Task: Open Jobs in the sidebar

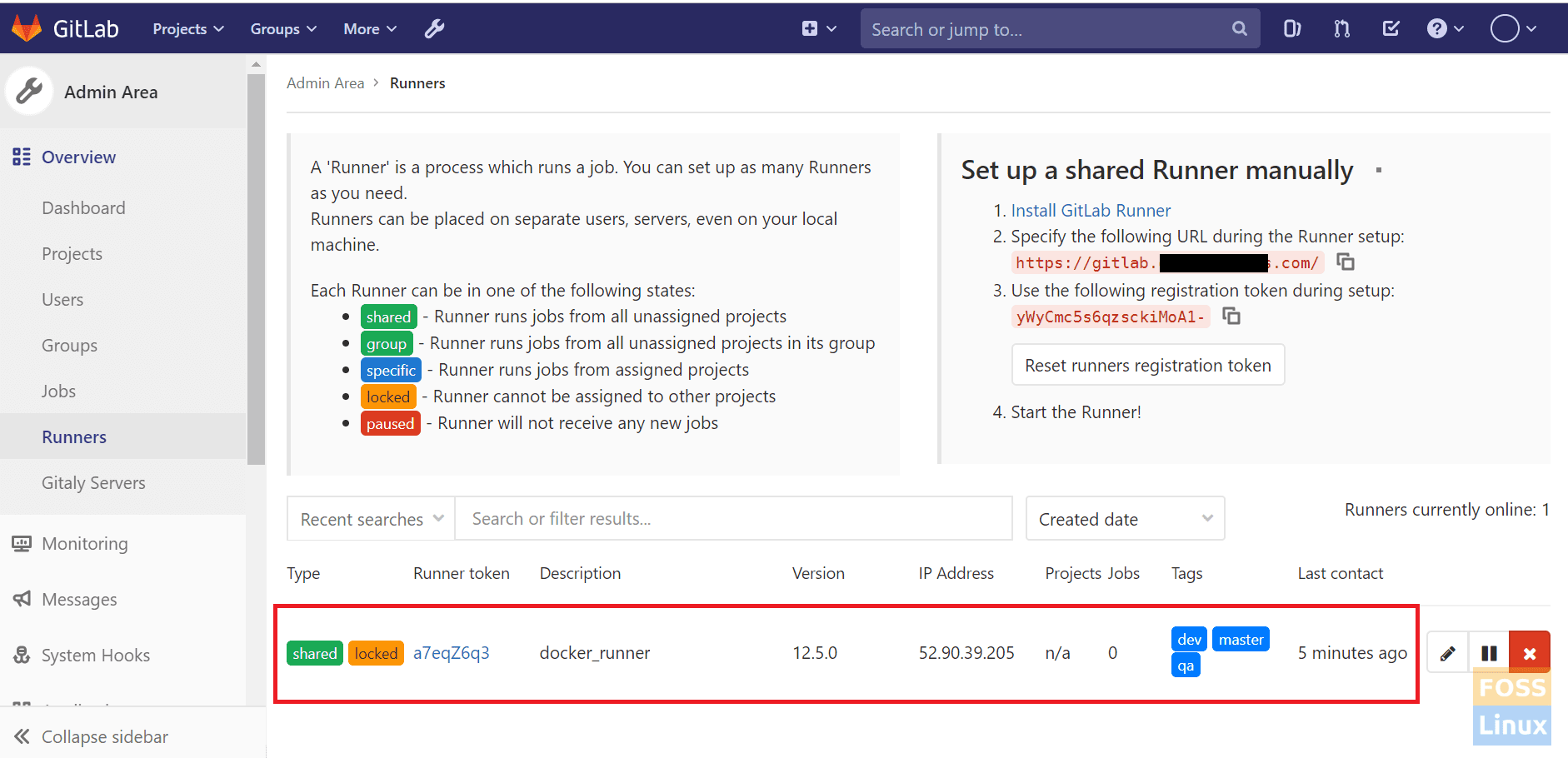Action: click(x=58, y=391)
